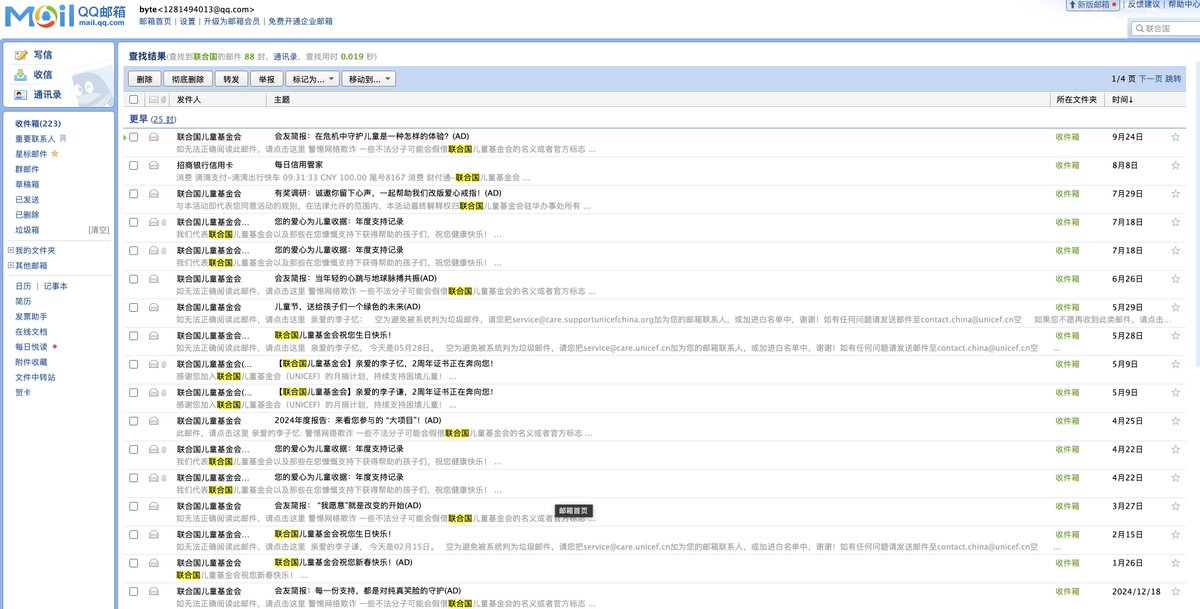Click the 跳转 page jump link
The image size is (1200, 609).
[x=1173, y=78]
